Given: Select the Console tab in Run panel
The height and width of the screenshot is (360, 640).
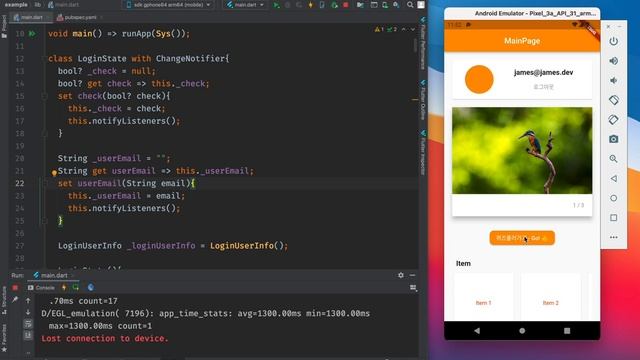Looking at the screenshot, I should point(41,288).
